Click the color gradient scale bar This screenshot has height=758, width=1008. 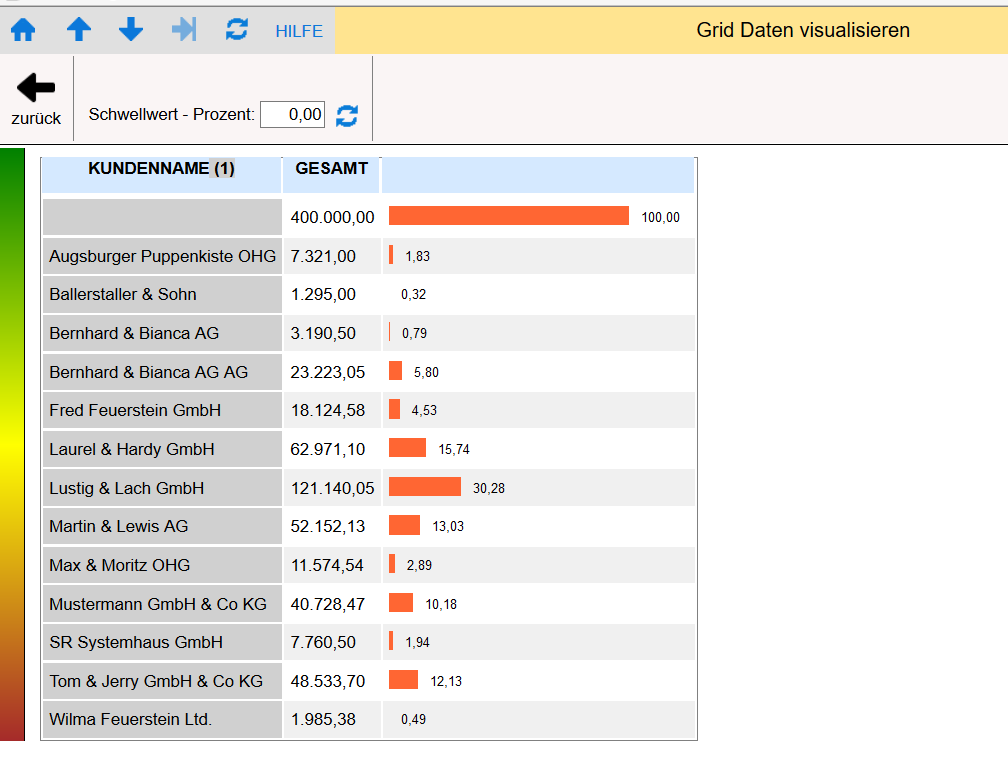pos(12,443)
